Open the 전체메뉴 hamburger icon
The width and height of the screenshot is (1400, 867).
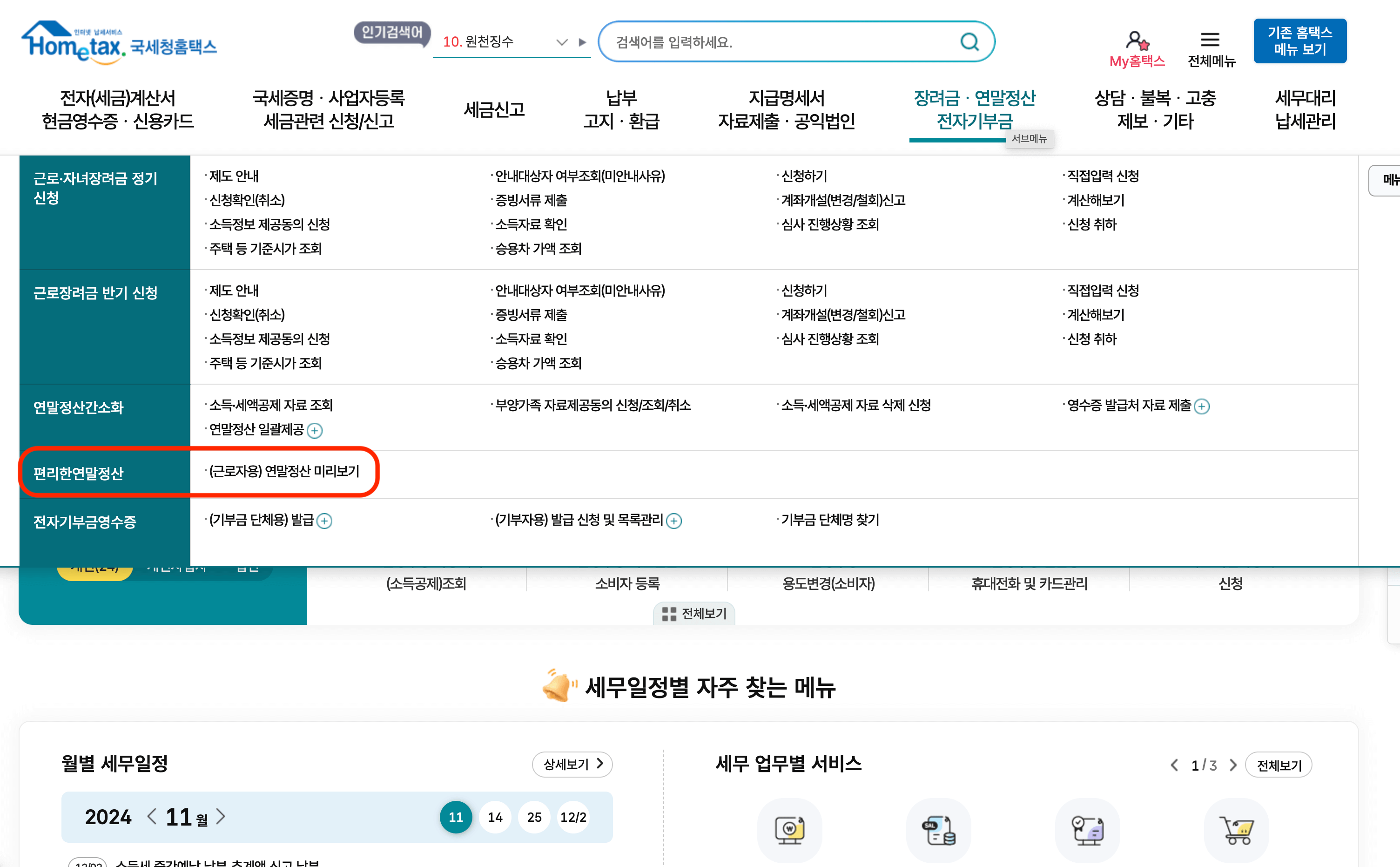tap(1210, 39)
